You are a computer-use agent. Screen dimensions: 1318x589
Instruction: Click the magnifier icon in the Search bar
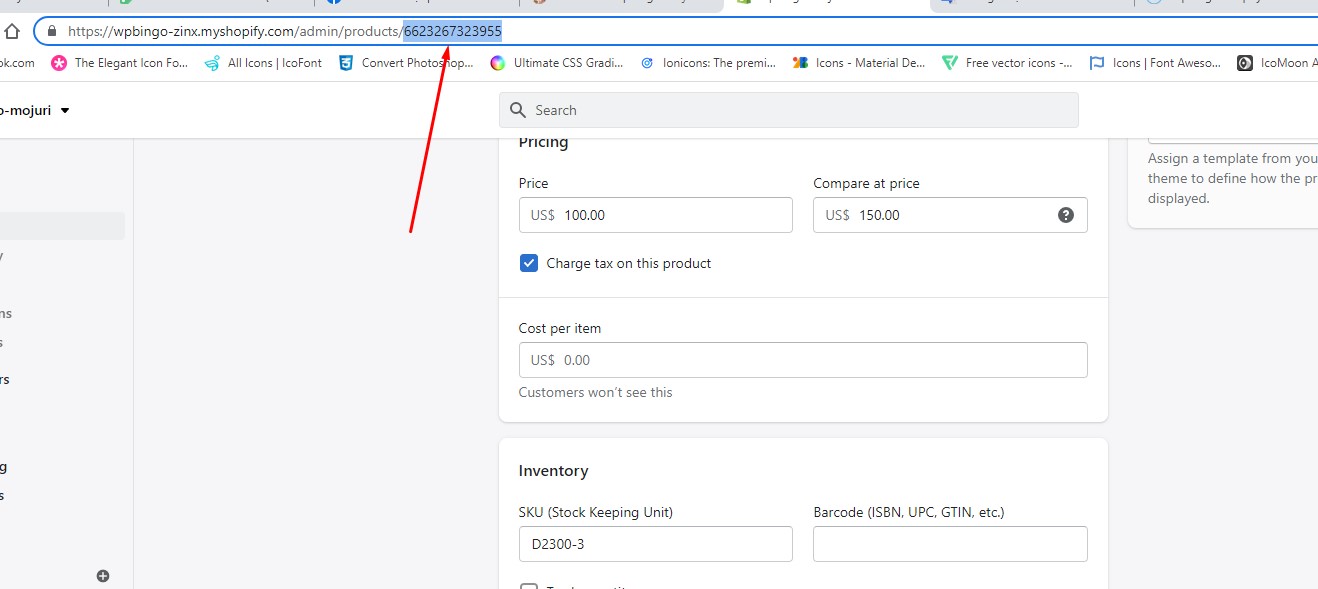click(518, 110)
